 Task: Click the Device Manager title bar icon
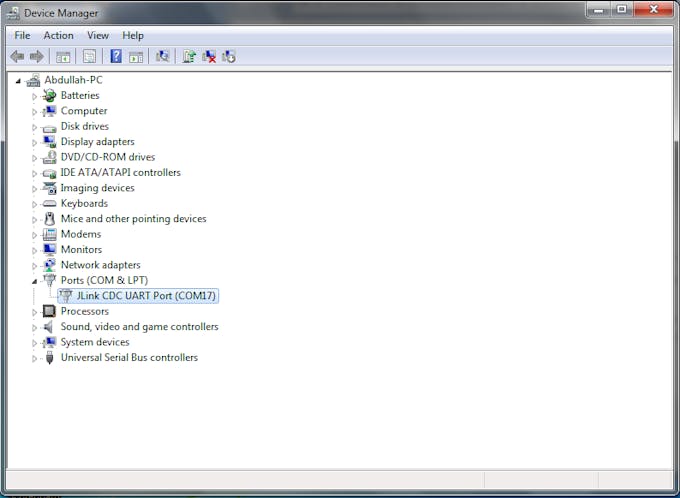(x=13, y=13)
